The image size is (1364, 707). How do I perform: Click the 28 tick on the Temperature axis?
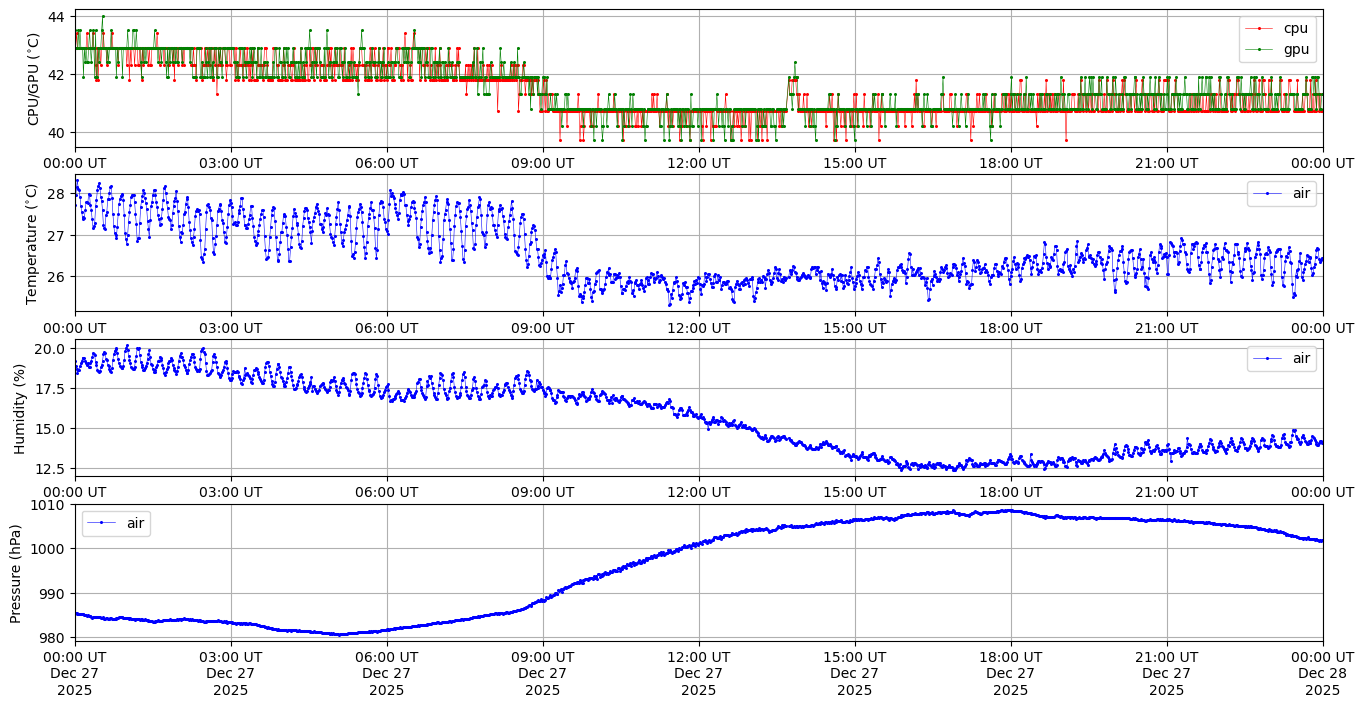[57, 194]
